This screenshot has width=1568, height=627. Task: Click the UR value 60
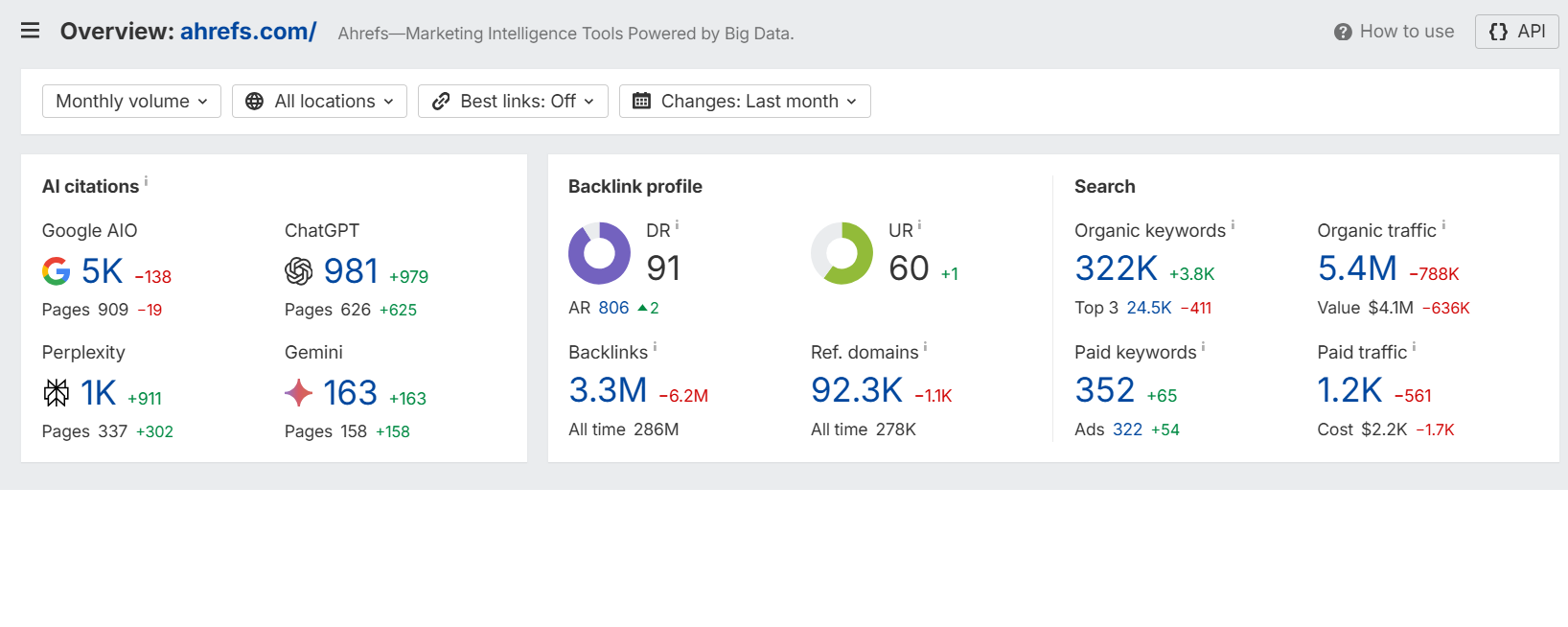coord(909,268)
